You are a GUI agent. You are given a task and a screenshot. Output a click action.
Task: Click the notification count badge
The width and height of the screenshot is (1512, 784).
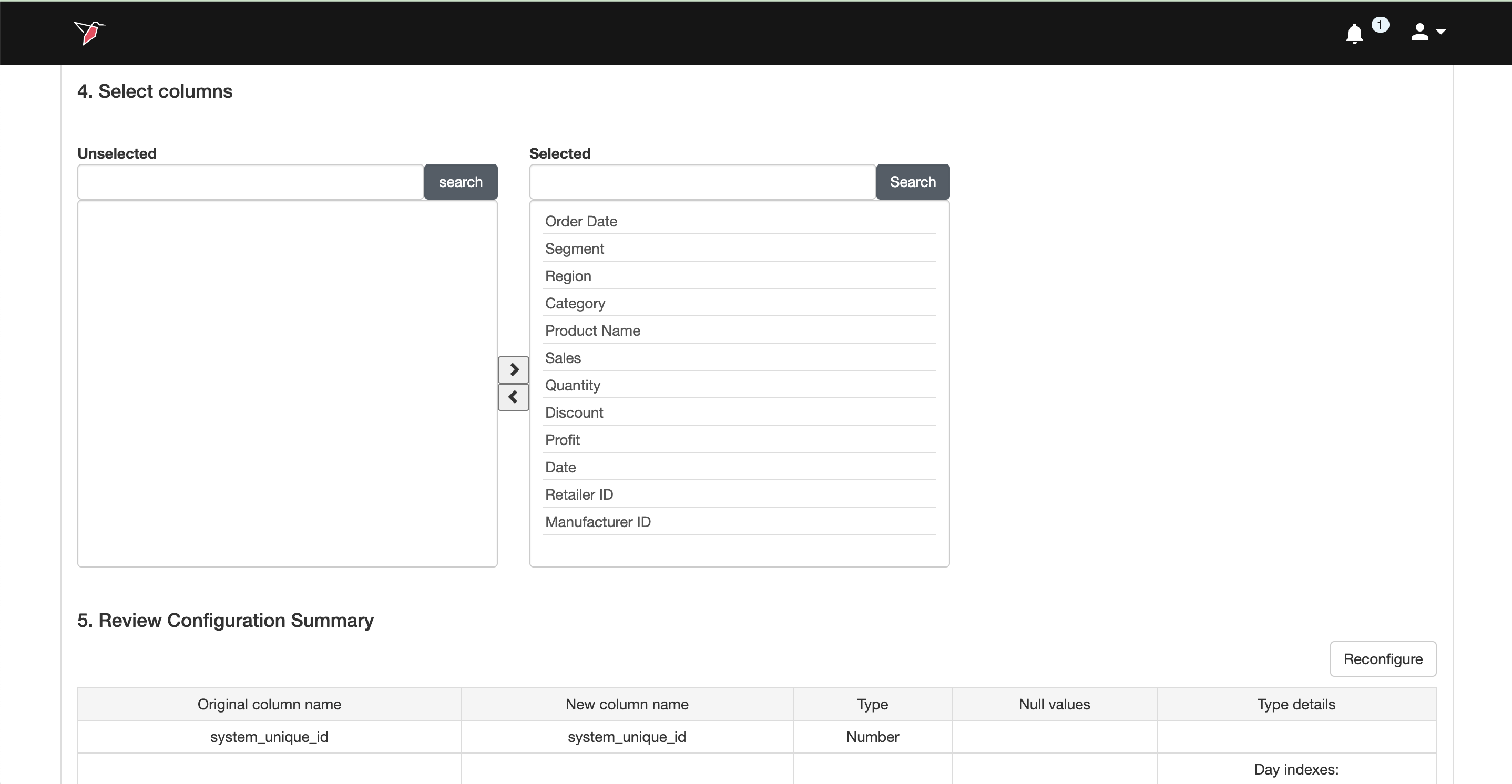1380,25
